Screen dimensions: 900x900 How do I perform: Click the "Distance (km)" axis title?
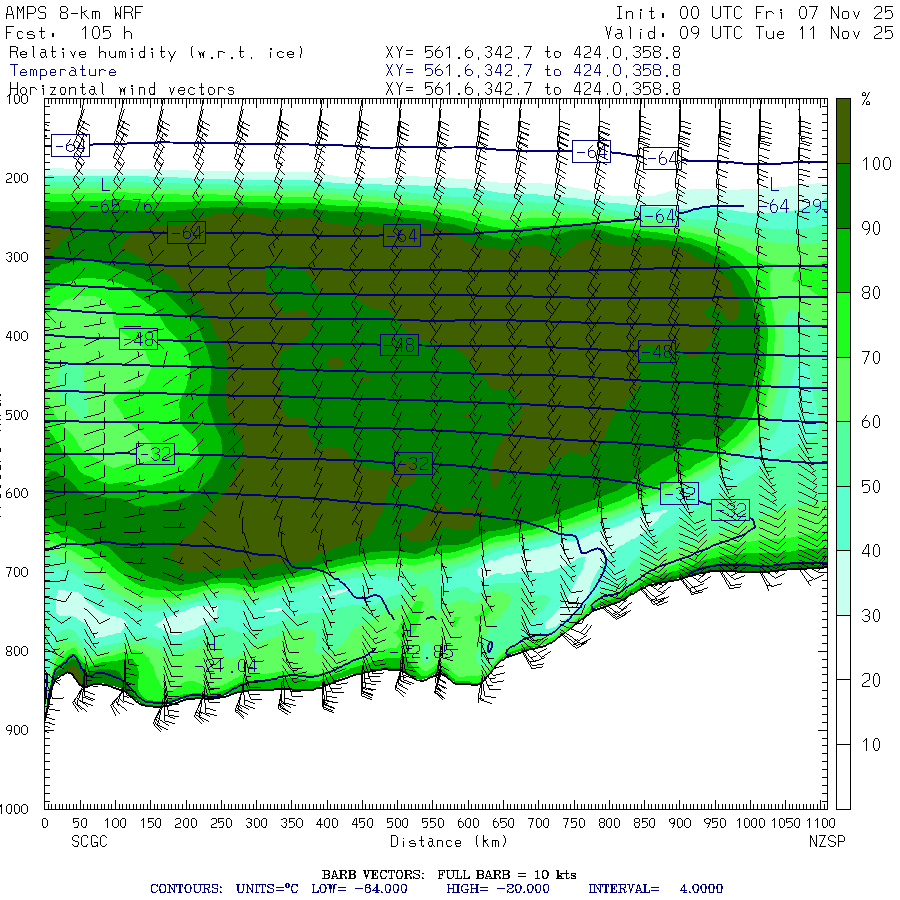coord(449,842)
